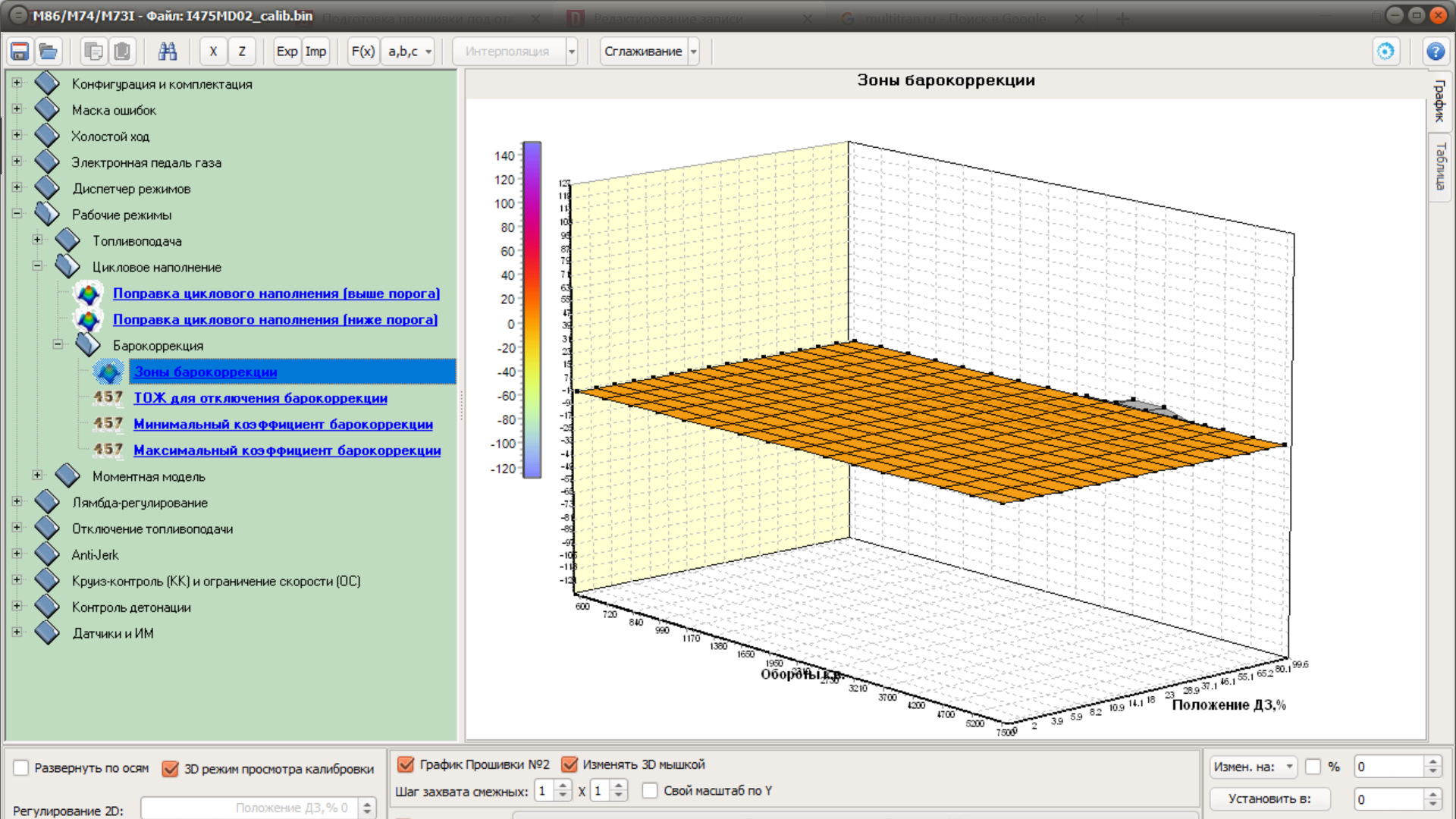Click the F(x) function button
The height and width of the screenshot is (819, 1456).
(363, 52)
